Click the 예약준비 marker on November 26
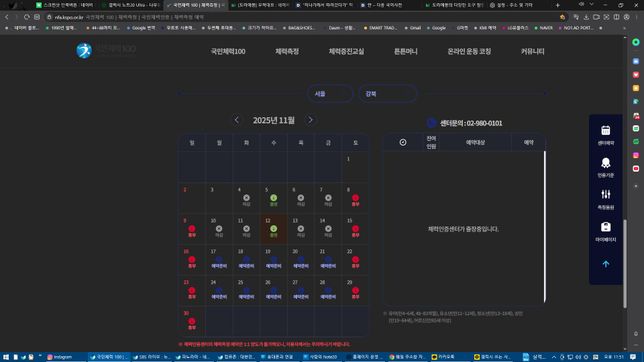This screenshot has height=362, width=644. [x=274, y=293]
